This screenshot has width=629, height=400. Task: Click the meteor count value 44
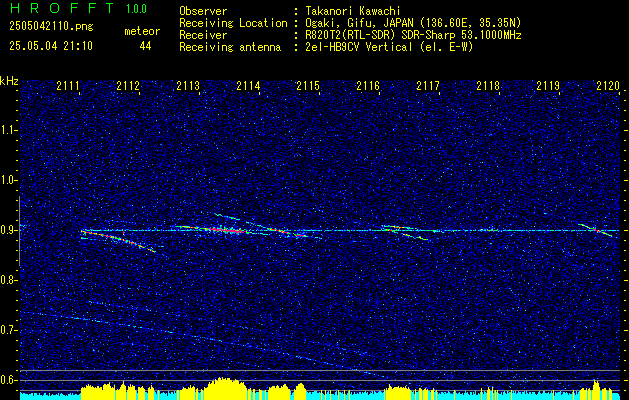pos(145,46)
